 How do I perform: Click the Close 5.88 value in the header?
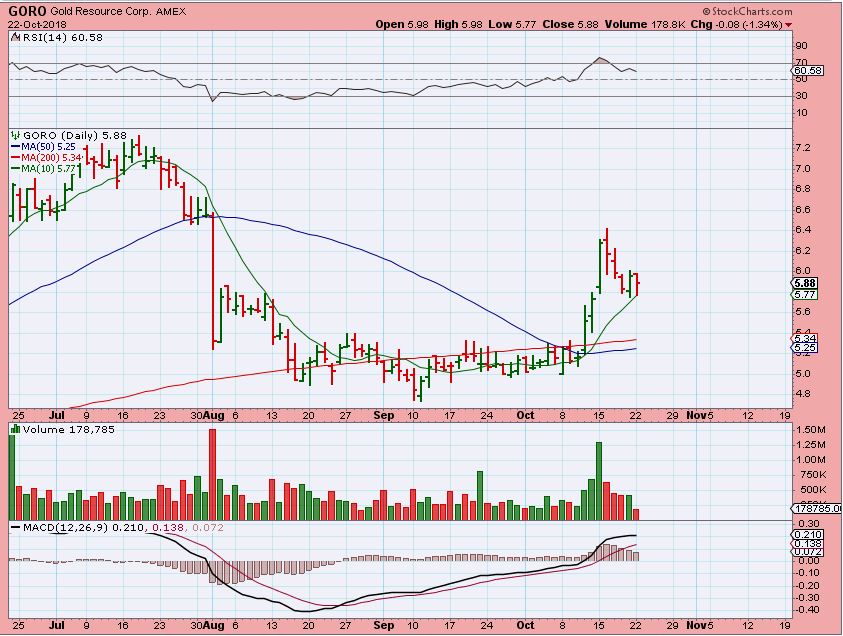click(570, 24)
